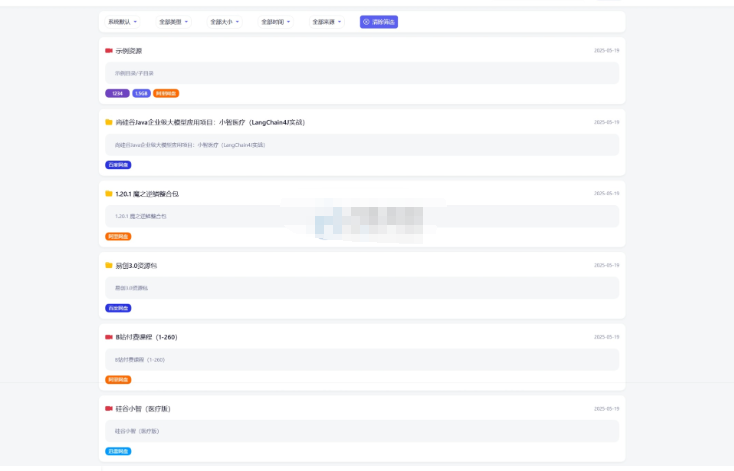Open the 硅谷小智 (医疗版) title
This screenshot has height=471, width=734.
[x=143, y=409]
